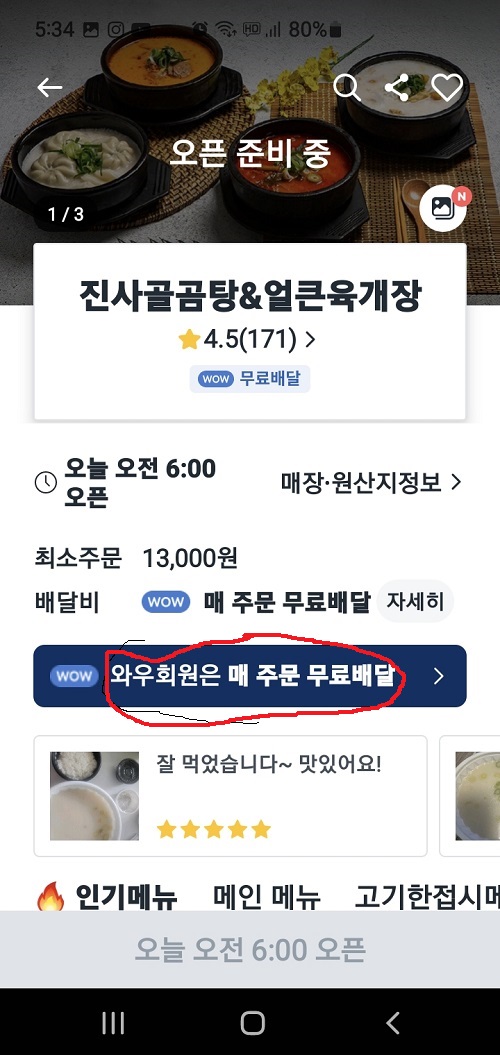Expand reviews via the 4.5(171) rating chevron
This screenshot has width=500, height=1055.
point(310,340)
